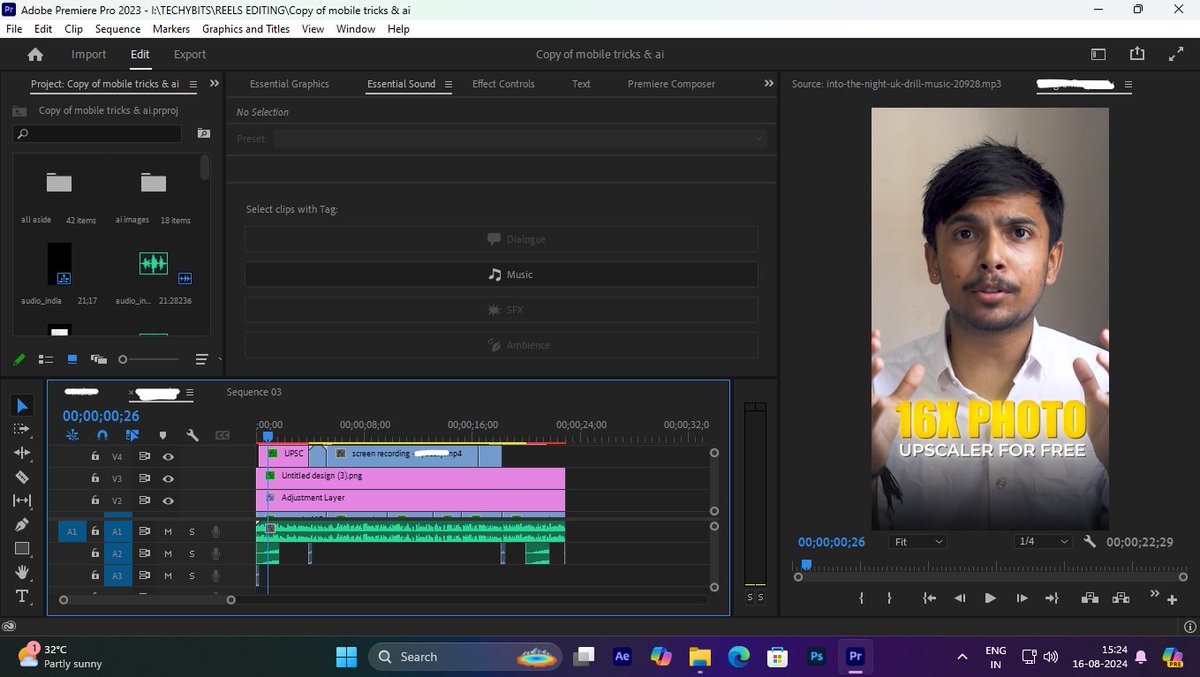Switch to Import workspace
This screenshot has width=1200, height=677.
click(x=88, y=54)
